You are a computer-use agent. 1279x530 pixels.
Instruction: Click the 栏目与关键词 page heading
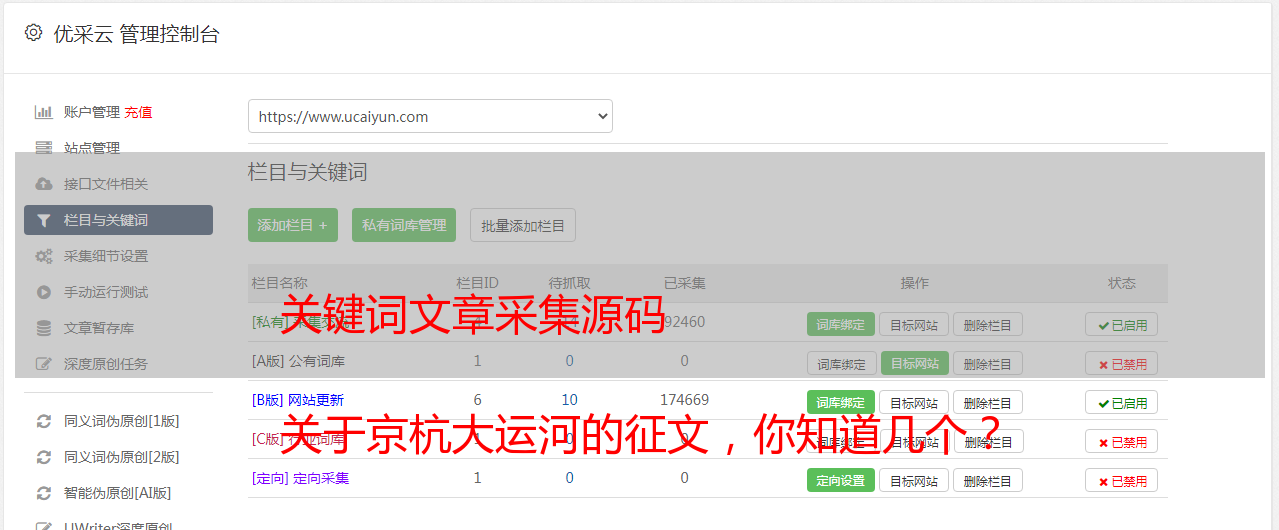coord(307,172)
